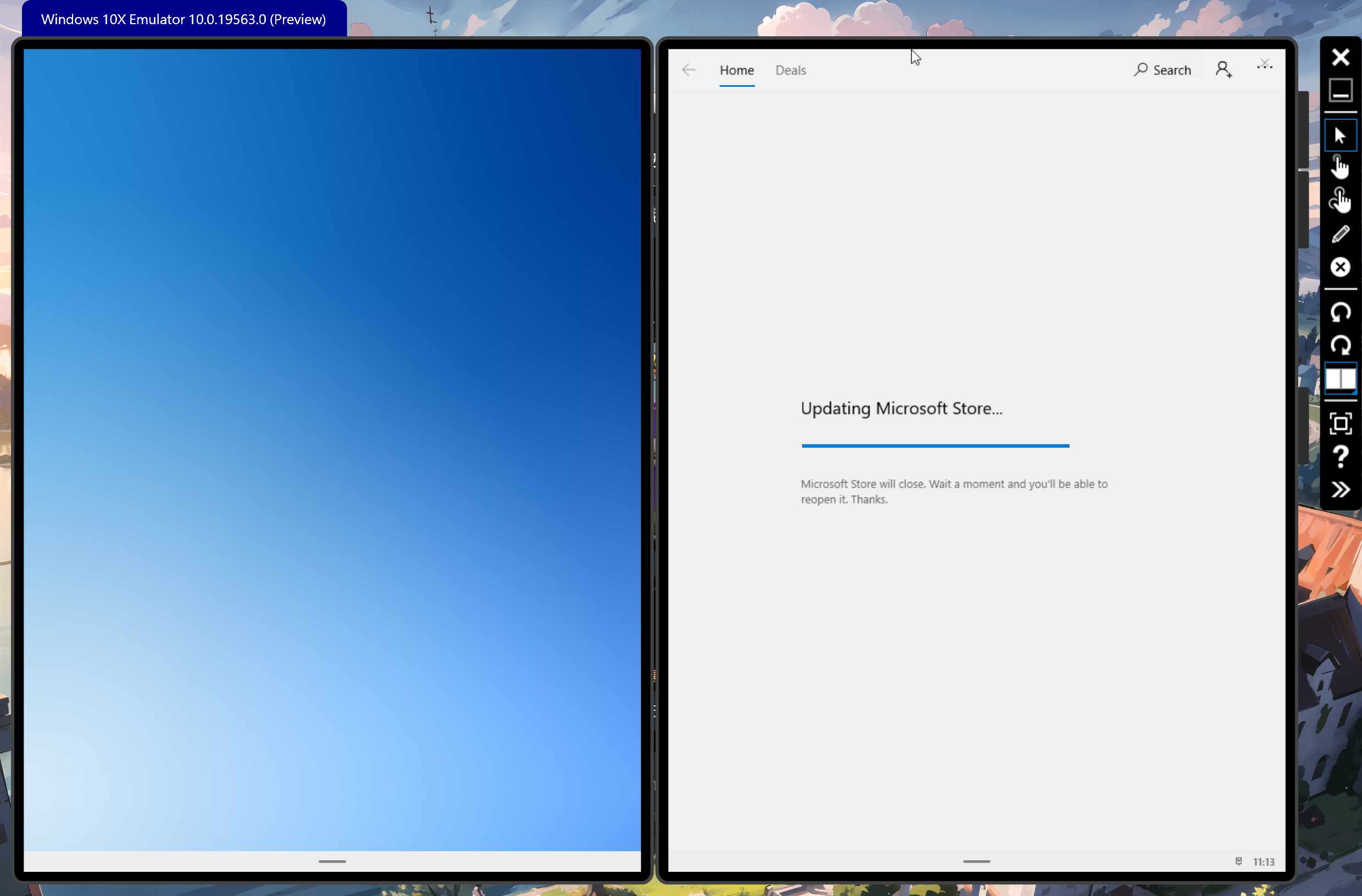Minimize the emulator with toolbar button
1362x896 pixels.
1339,91
